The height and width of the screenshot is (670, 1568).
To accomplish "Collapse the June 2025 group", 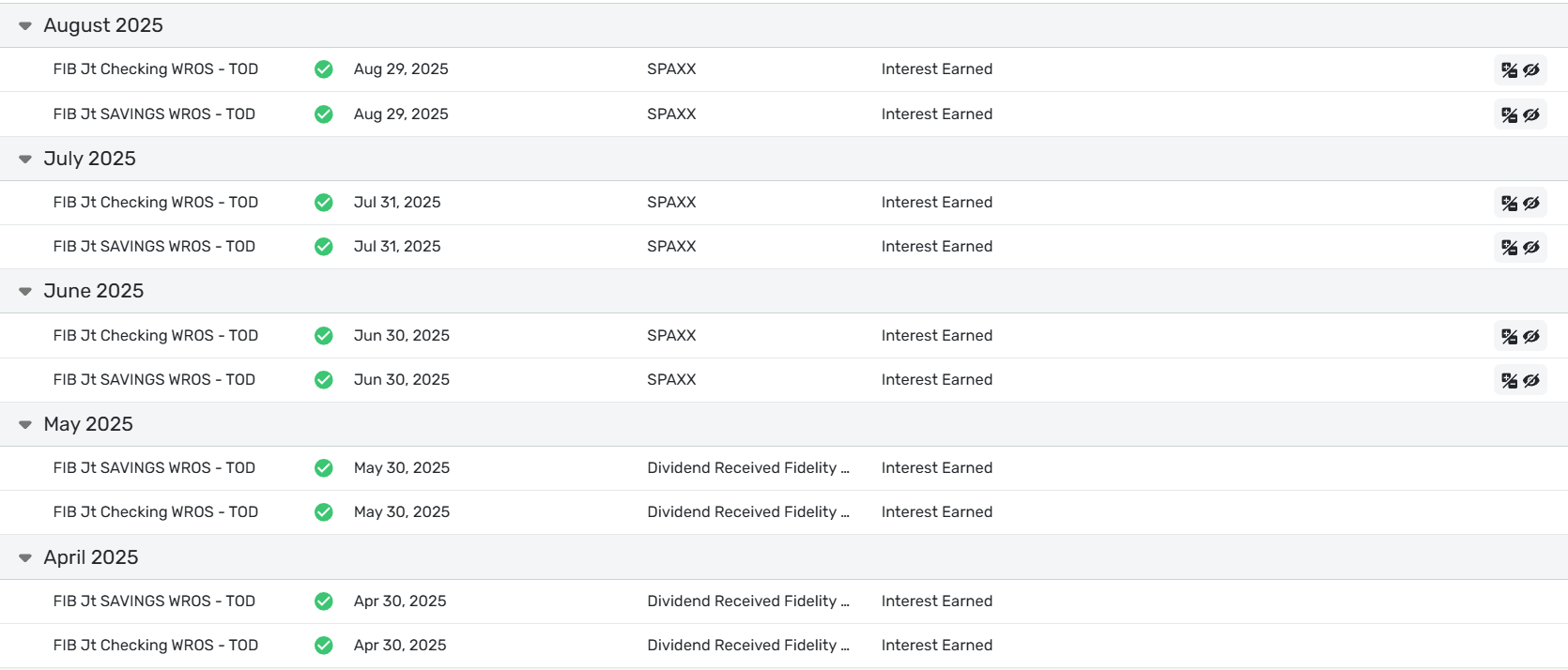I will pos(25,292).
